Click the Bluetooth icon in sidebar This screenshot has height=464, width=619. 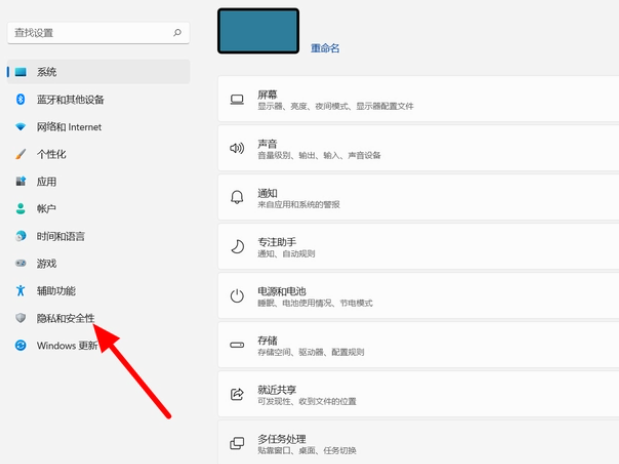(20, 99)
